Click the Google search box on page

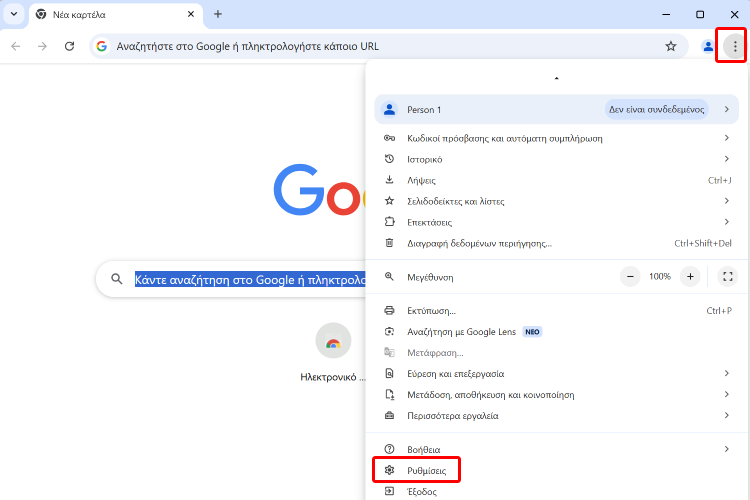point(231,279)
